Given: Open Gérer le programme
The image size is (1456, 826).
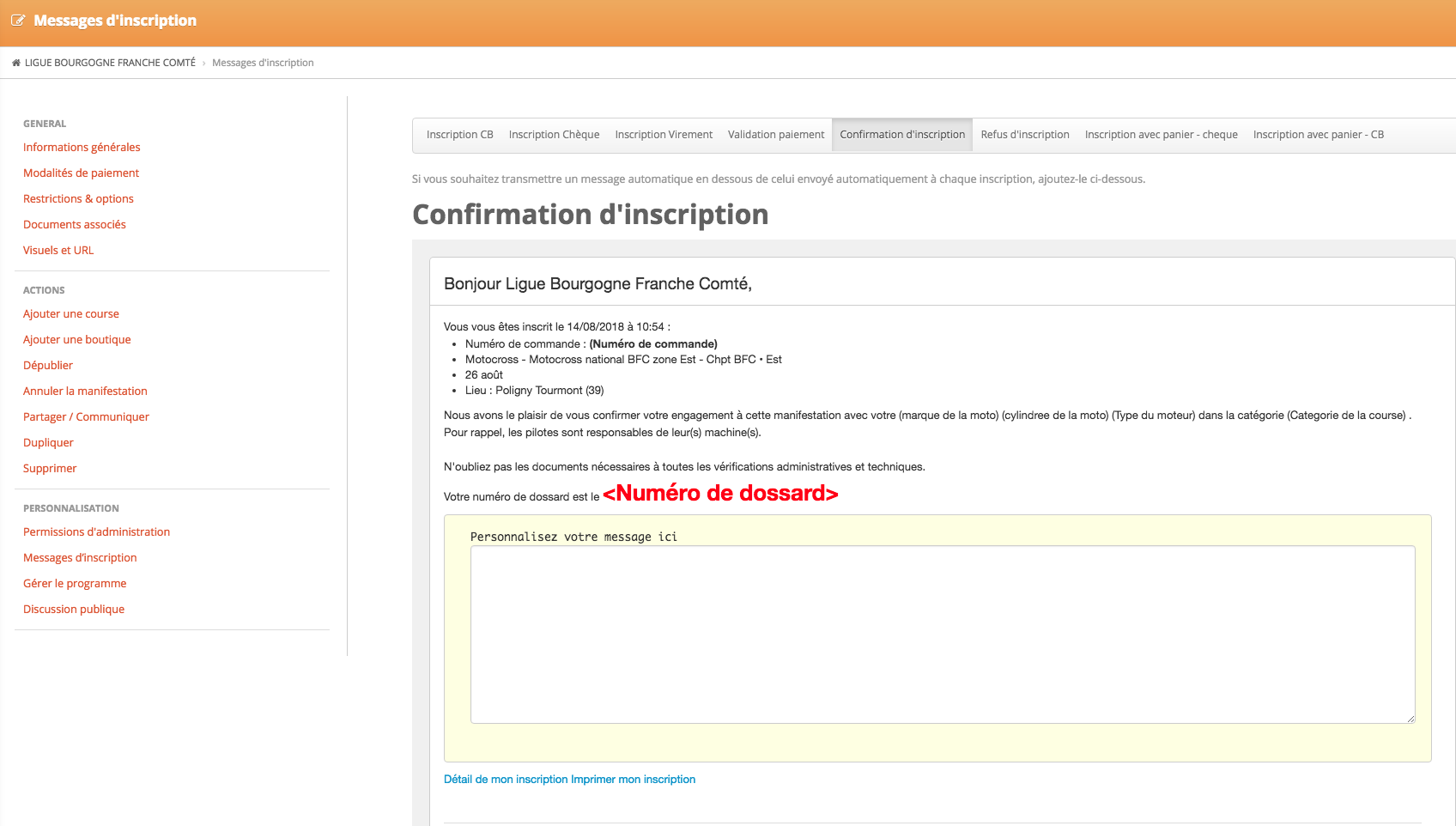Looking at the screenshot, I should pos(75,583).
